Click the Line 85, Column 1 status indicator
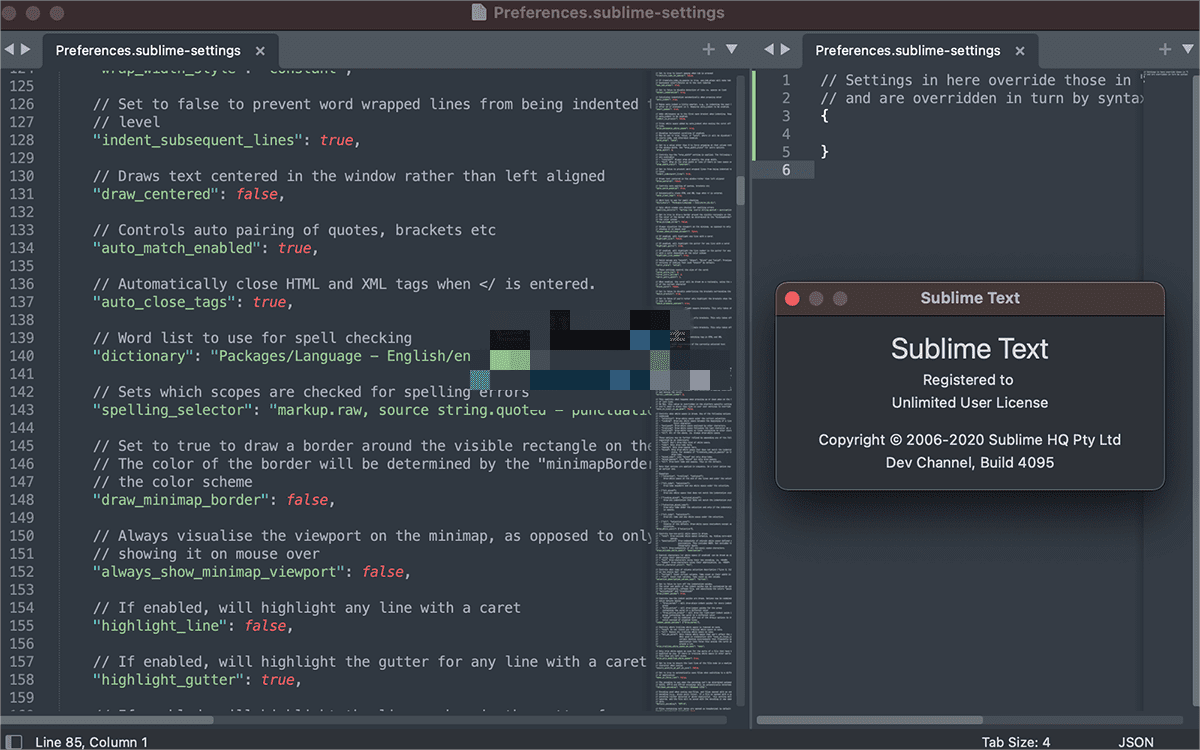This screenshot has width=1200, height=750. click(x=91, y=742)
